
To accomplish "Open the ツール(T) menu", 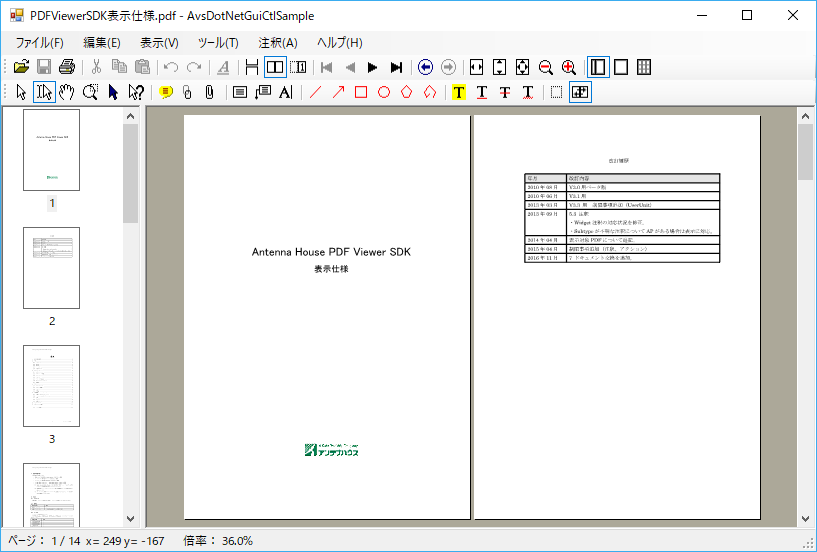I will pos(218,43).
